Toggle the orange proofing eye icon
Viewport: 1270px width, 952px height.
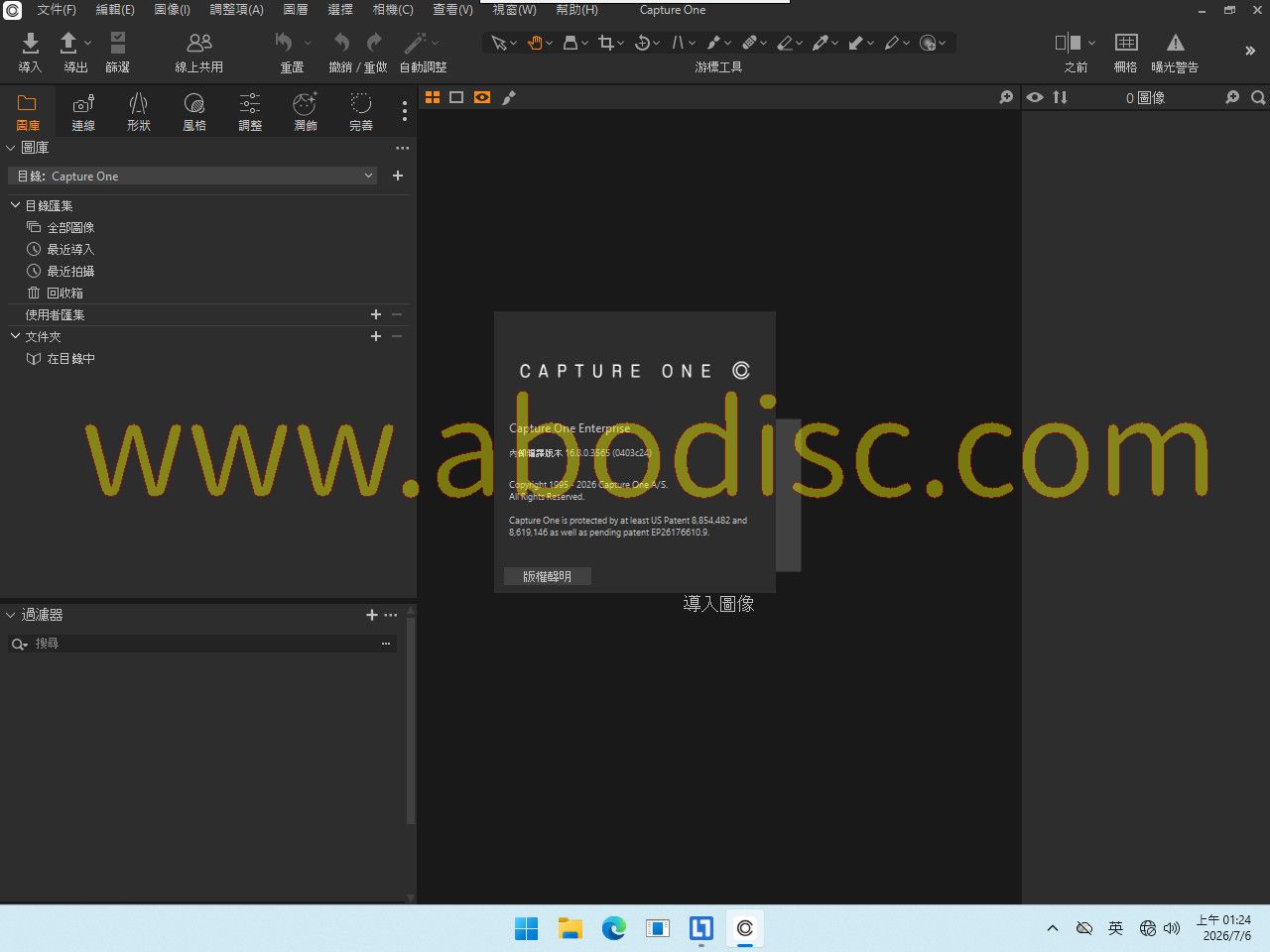(x=482, y=97)
